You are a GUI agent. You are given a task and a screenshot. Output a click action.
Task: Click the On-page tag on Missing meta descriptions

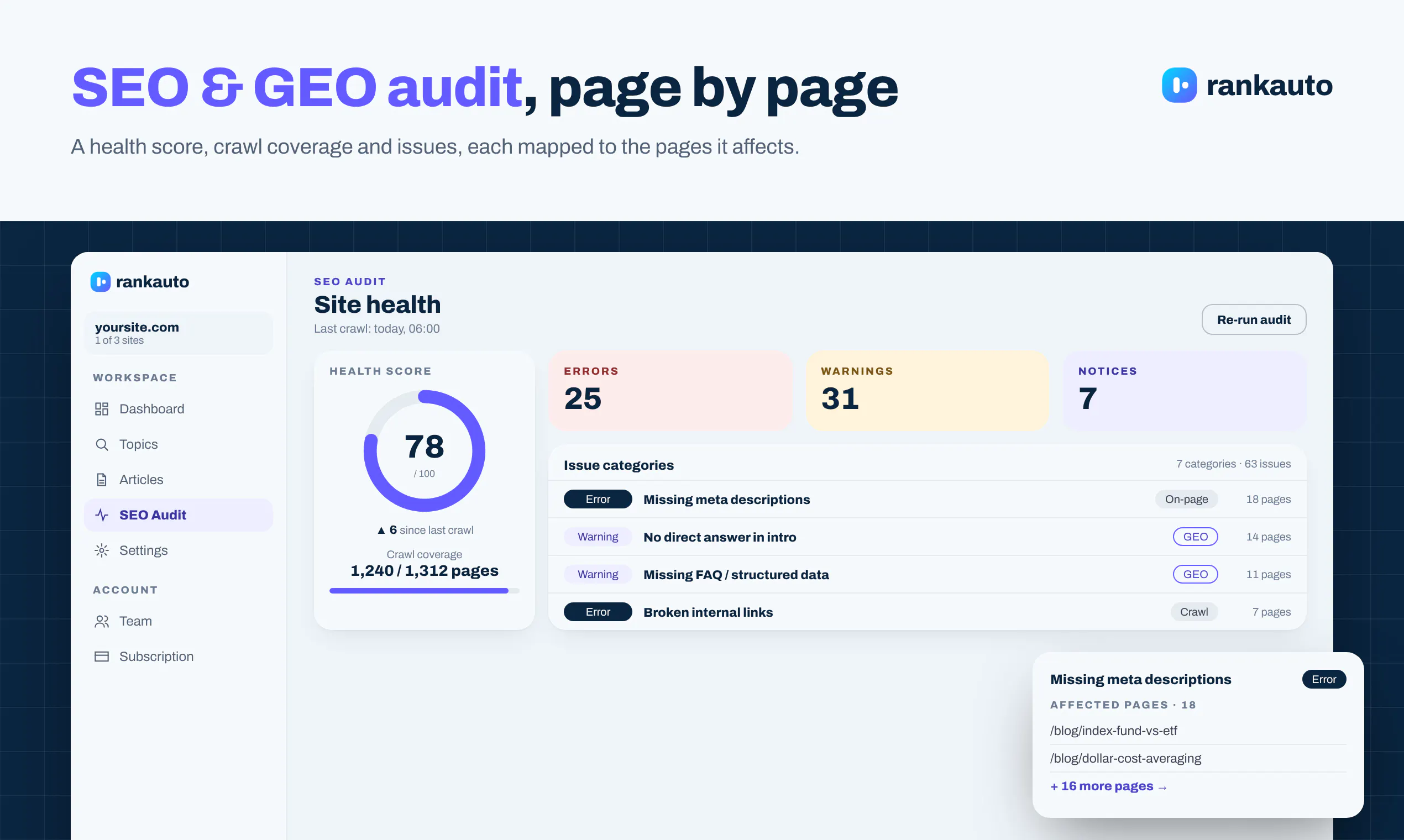[1186, 499]
